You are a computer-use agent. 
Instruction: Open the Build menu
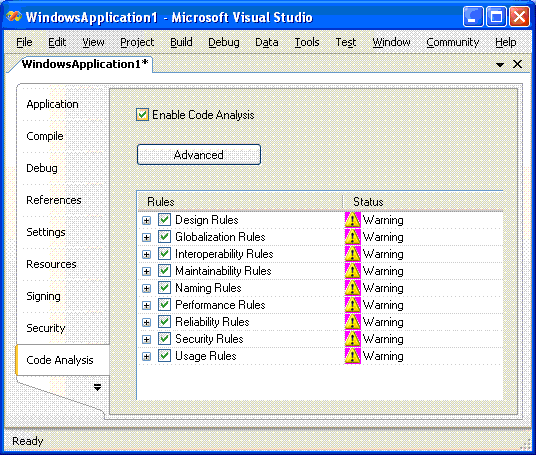181,42
